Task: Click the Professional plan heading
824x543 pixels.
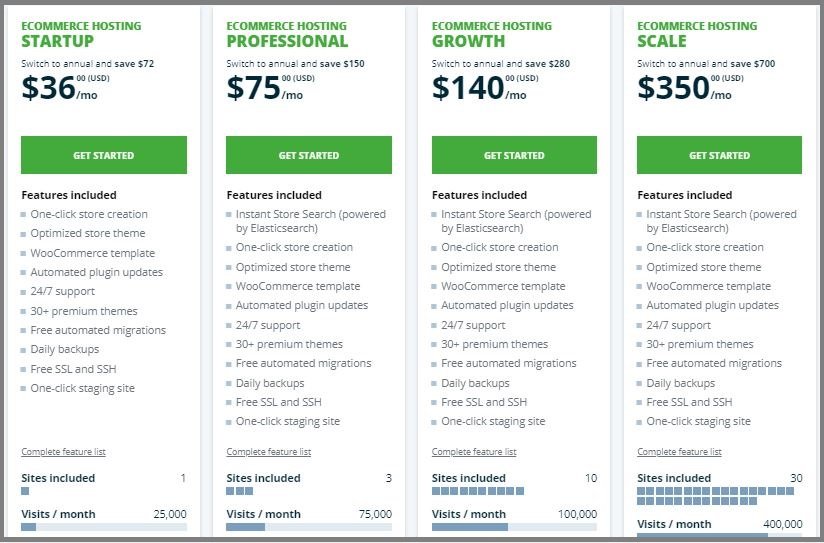Action: pos(287,41)
